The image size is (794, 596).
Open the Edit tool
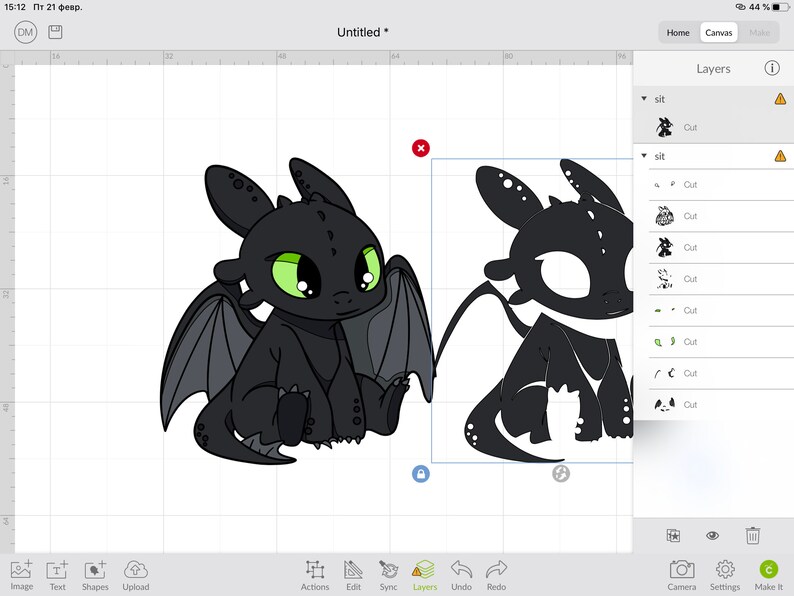coord(353,575)
